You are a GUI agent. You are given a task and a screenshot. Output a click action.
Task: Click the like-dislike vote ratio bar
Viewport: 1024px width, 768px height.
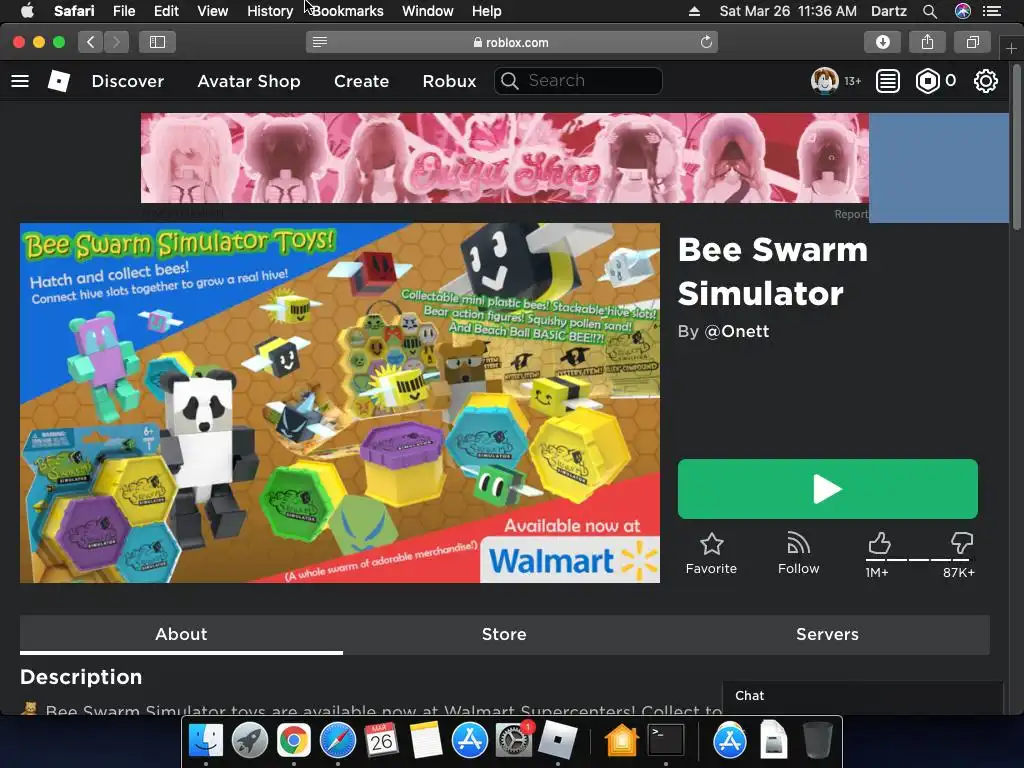(x=920, y=560)
